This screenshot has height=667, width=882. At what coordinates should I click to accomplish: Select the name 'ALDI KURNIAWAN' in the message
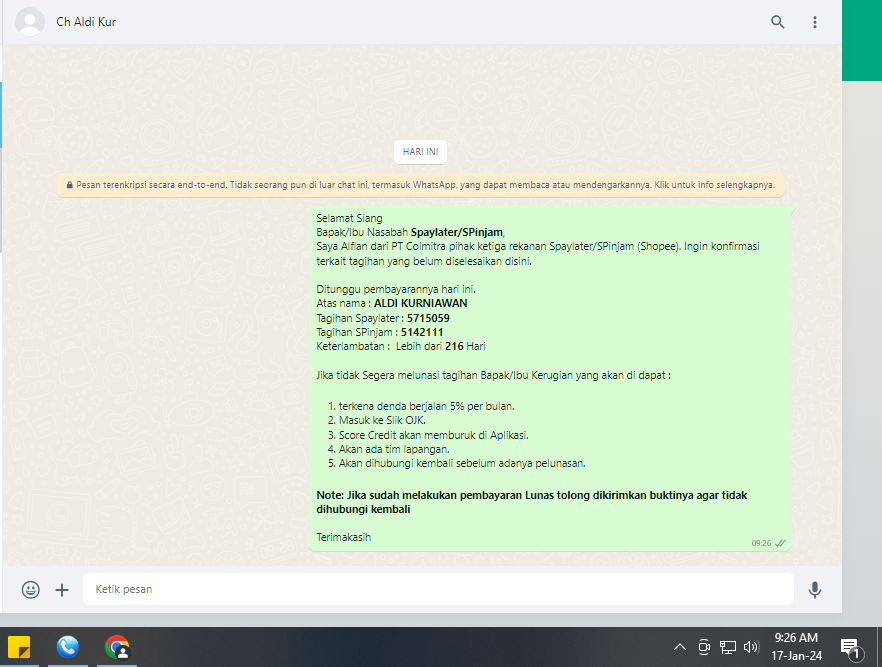point(420,304)
